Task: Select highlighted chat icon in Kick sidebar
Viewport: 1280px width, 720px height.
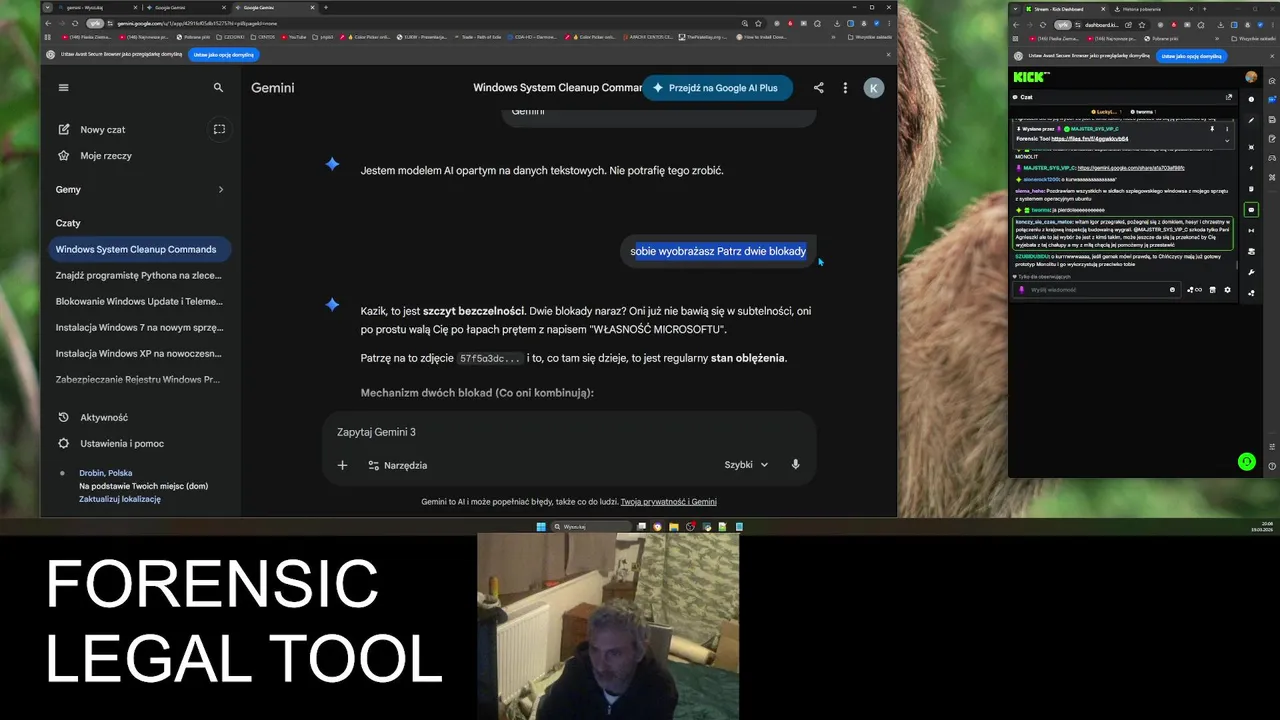Action: pyautogui.click(x=1251, y=210)
